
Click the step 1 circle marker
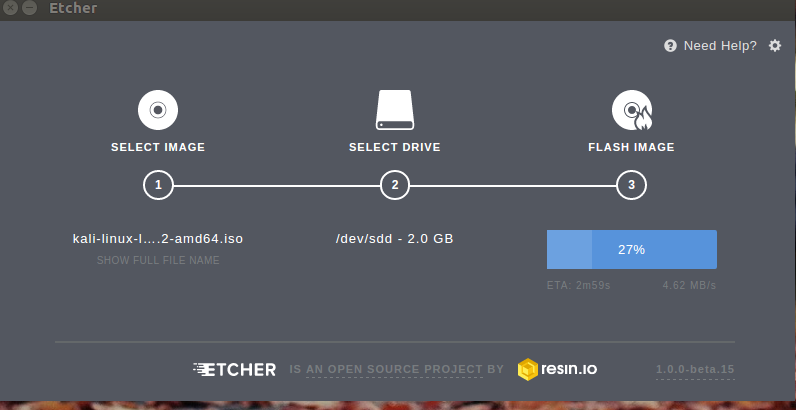(158, 185)
